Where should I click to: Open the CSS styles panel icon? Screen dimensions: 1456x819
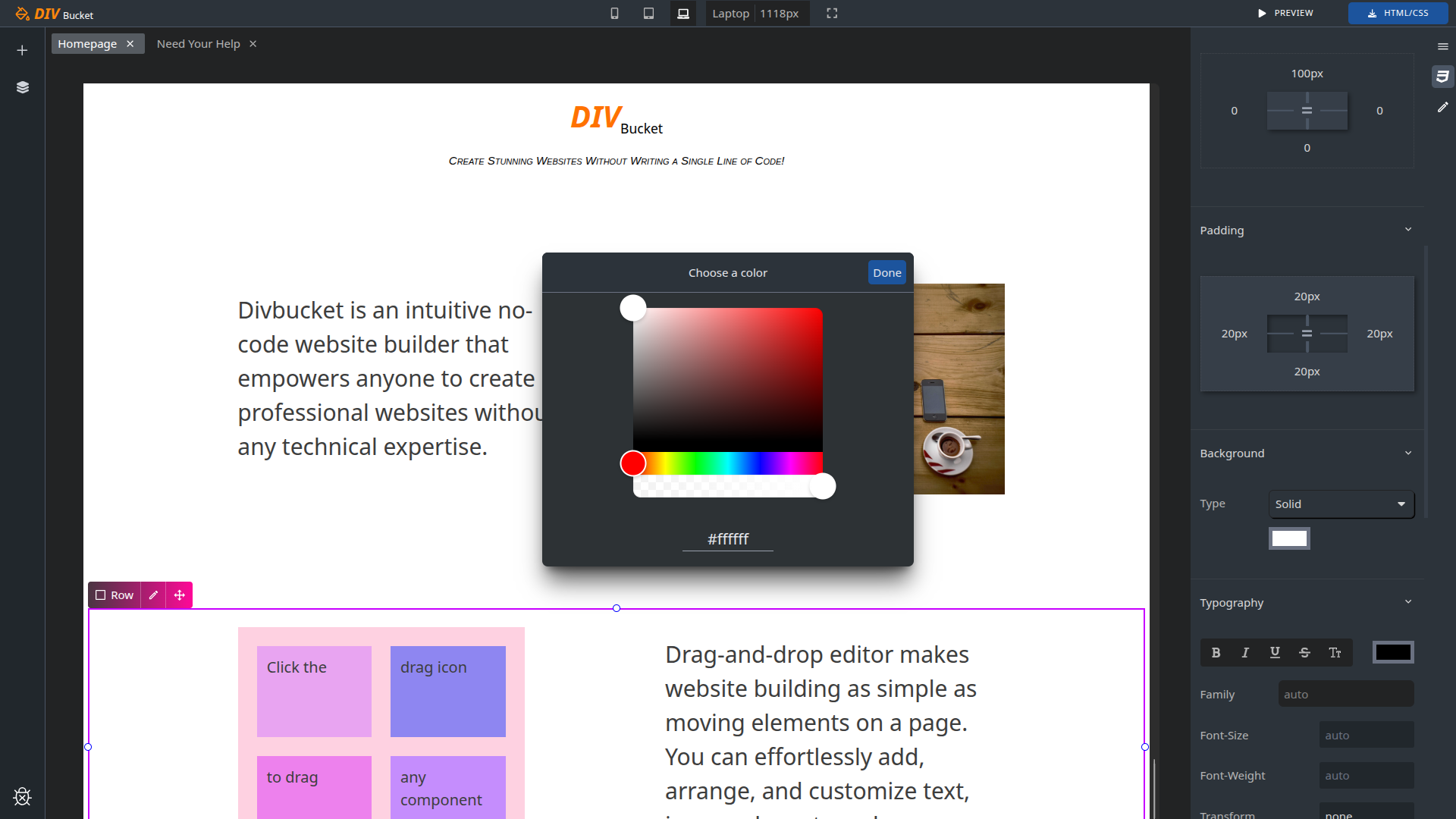1442,76
